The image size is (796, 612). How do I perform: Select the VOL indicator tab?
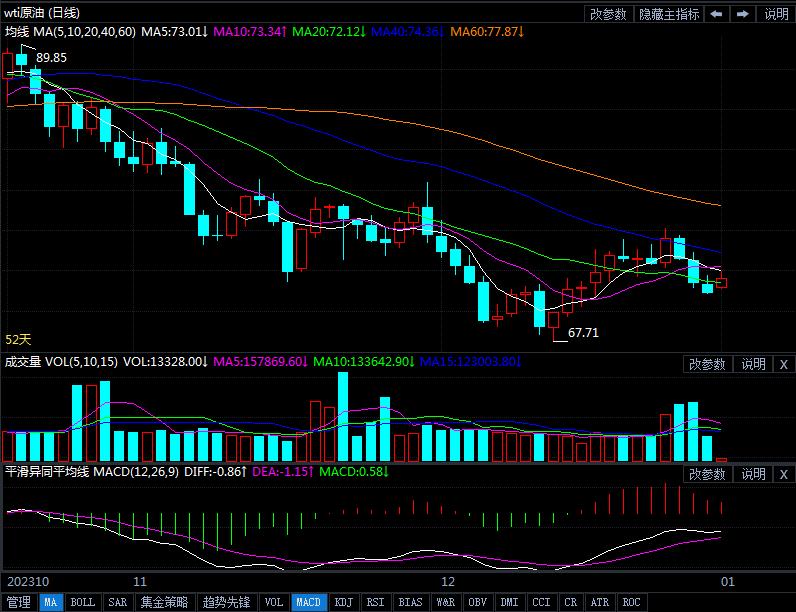[274, 602]
